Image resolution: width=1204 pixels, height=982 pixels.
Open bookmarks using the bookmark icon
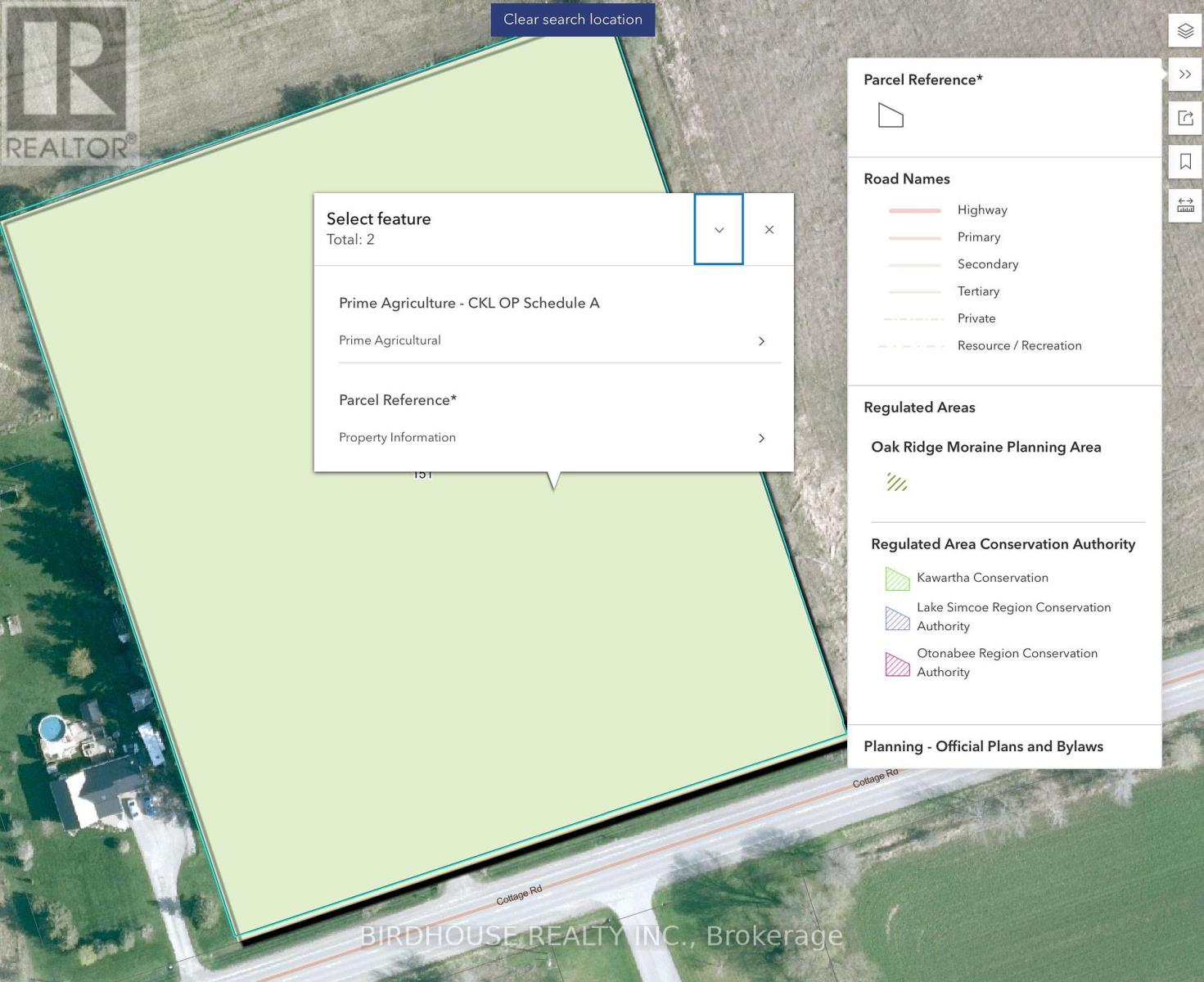pyautogui.click(x=1185, y=161)
